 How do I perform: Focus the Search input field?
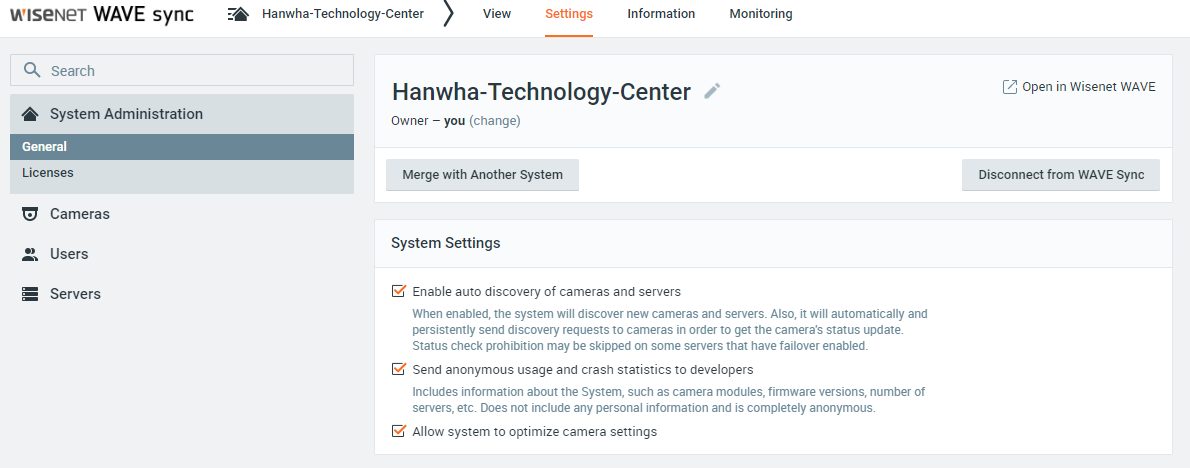coord(182,71)
